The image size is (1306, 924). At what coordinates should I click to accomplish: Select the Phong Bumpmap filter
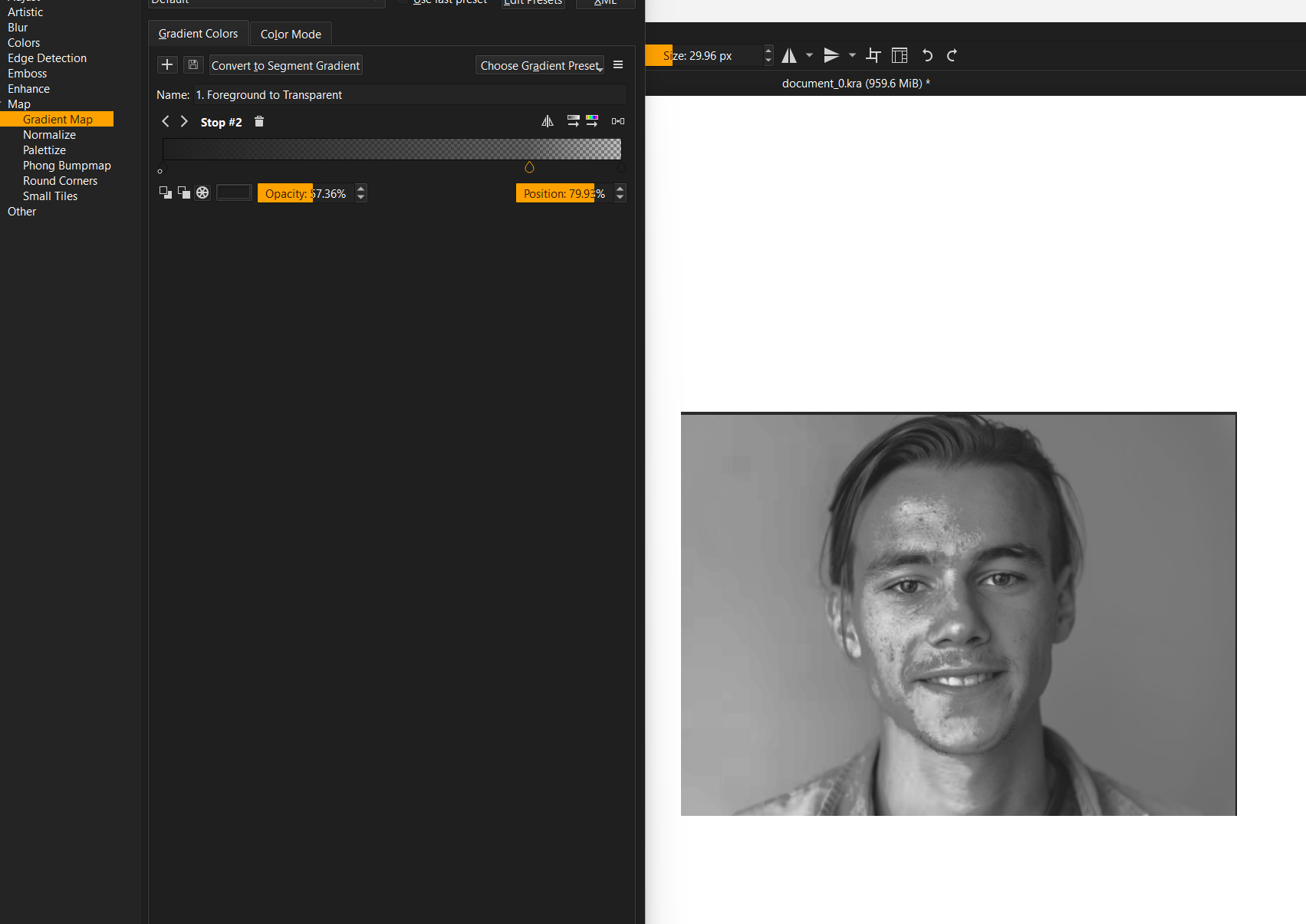coord(67,166)
